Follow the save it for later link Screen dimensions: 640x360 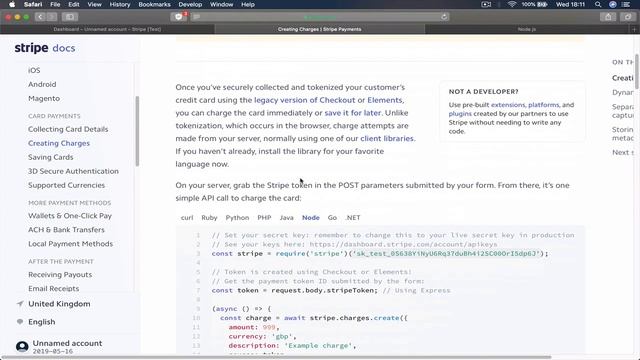353,113
